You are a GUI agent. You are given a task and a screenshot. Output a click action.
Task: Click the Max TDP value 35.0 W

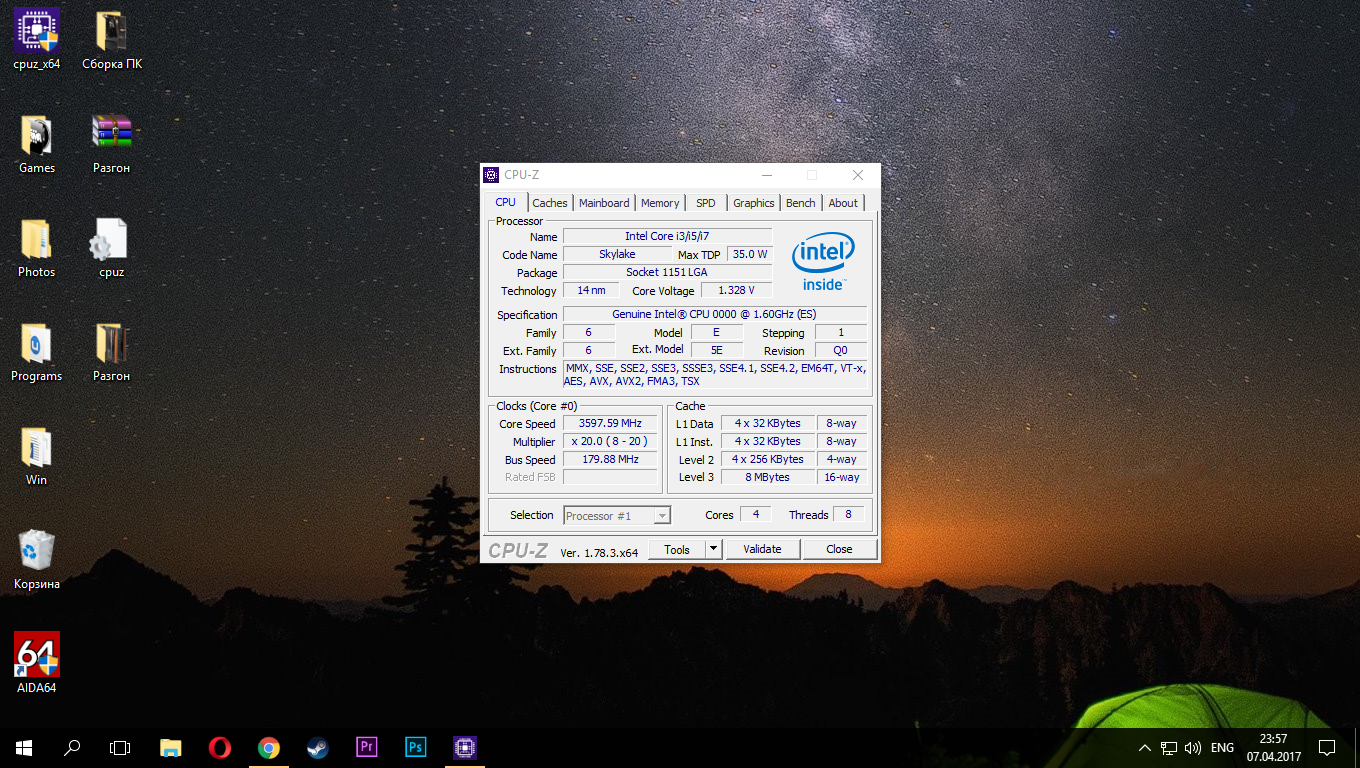point(750,254)
